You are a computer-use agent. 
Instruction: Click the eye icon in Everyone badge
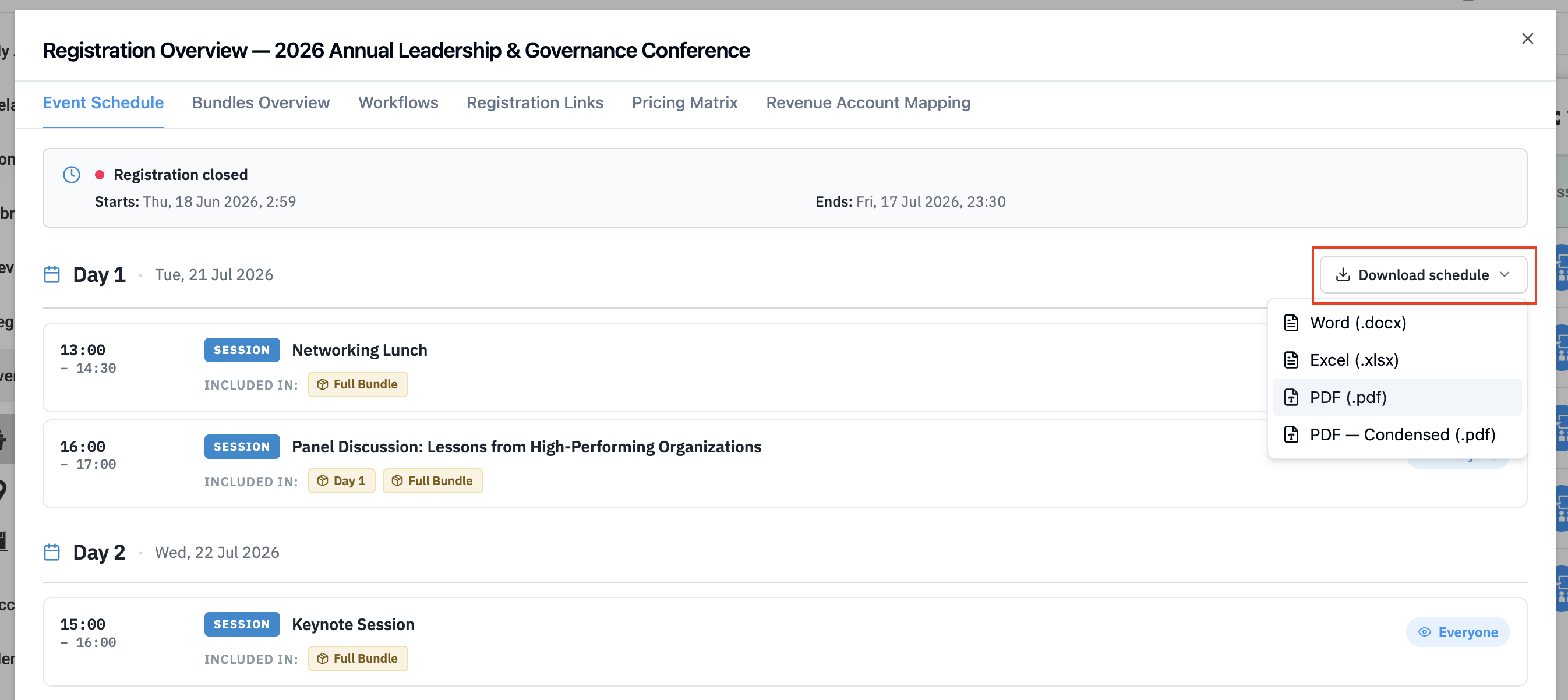(1424, 632)
